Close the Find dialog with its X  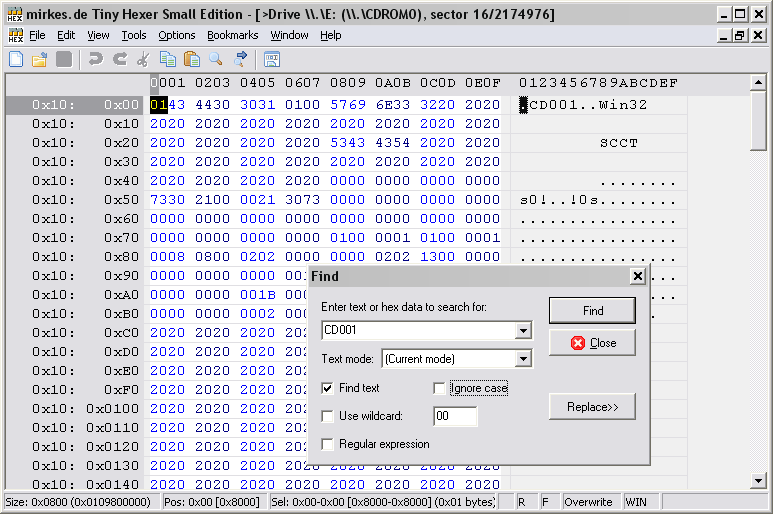pos(637,276)
